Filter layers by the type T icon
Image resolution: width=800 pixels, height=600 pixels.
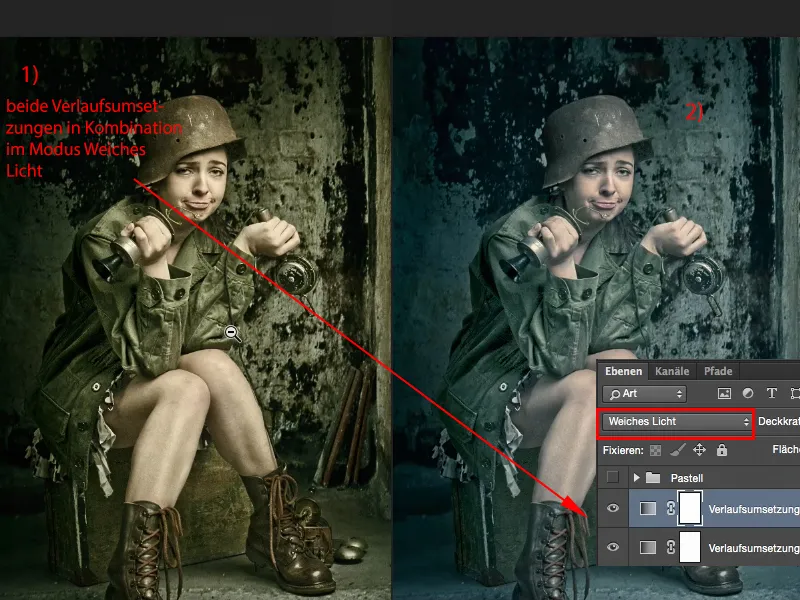click(772, 394)
